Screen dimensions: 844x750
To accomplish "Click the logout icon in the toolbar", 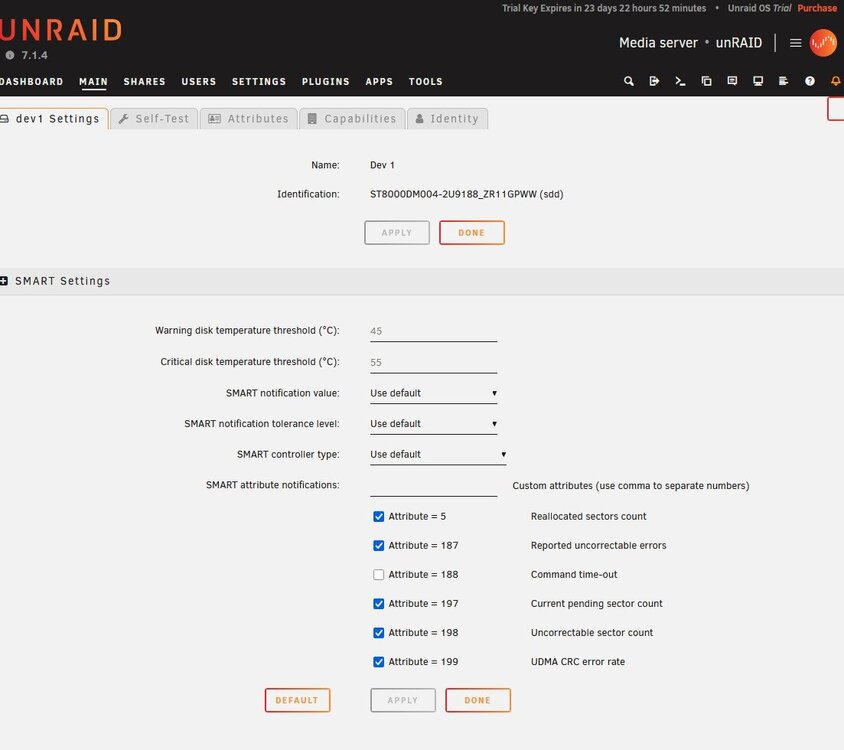I will point(654,81).
